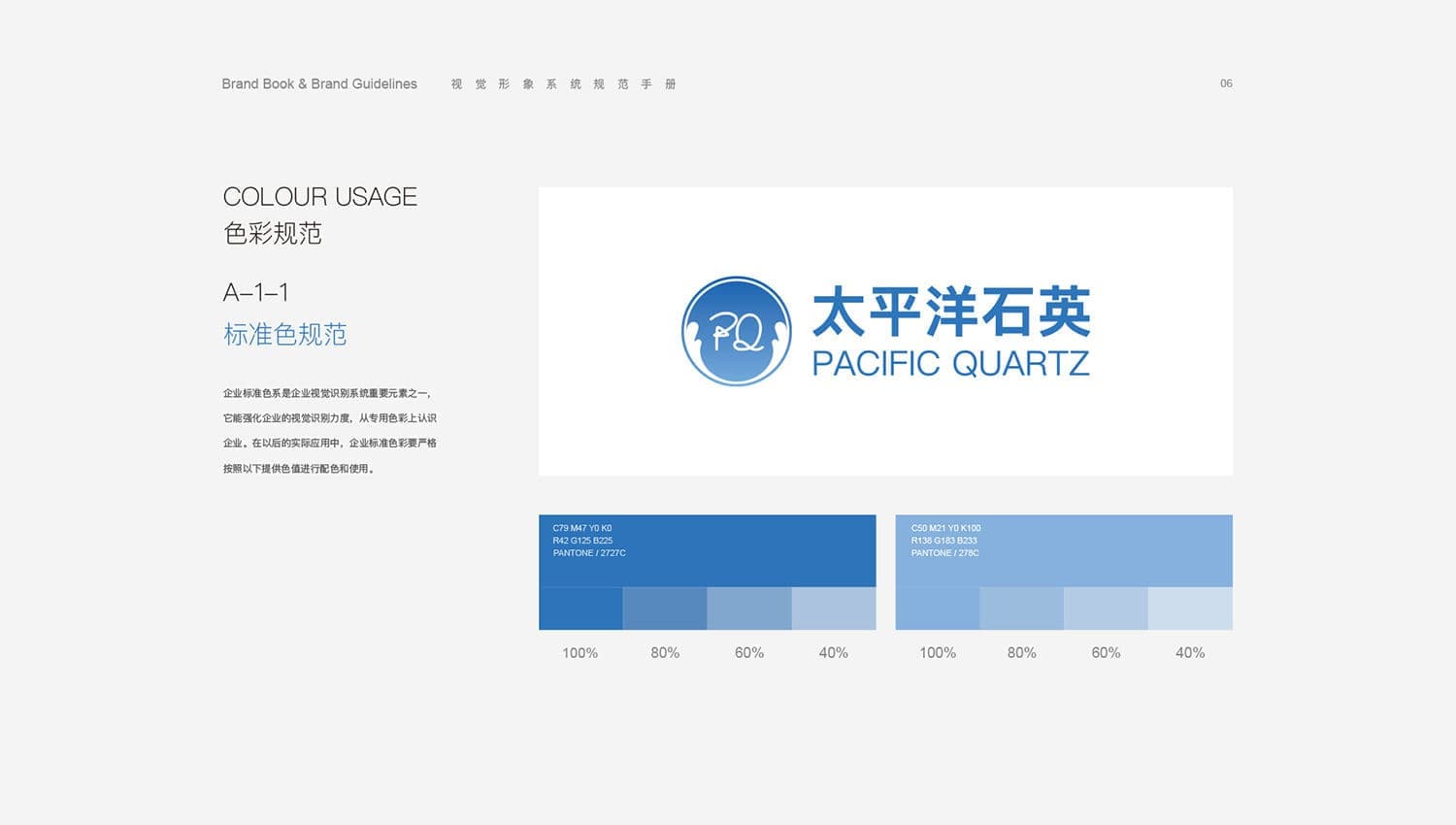Click the COLOUR USAGE heading

(319, 197)
